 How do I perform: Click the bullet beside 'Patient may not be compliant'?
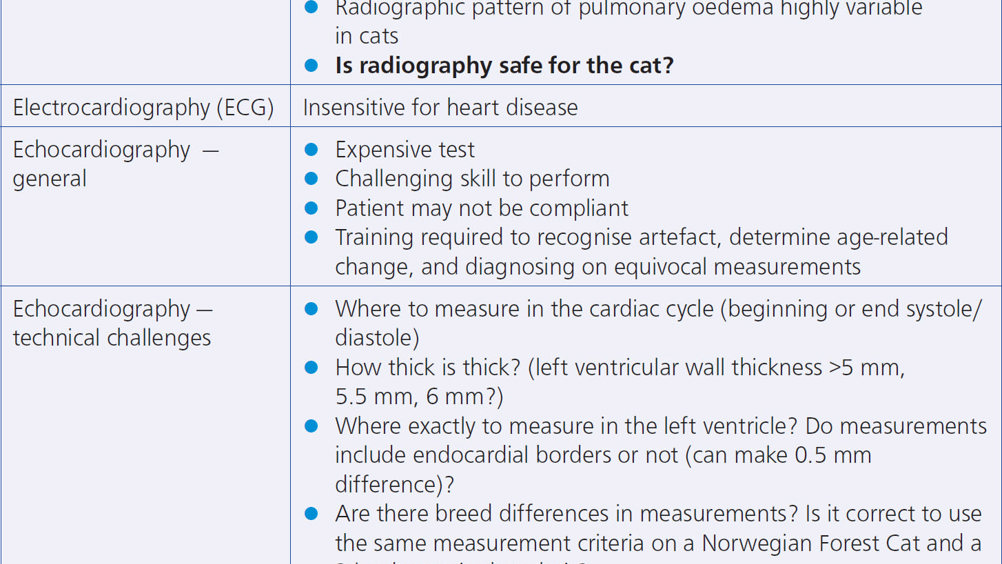click(311, 208)
